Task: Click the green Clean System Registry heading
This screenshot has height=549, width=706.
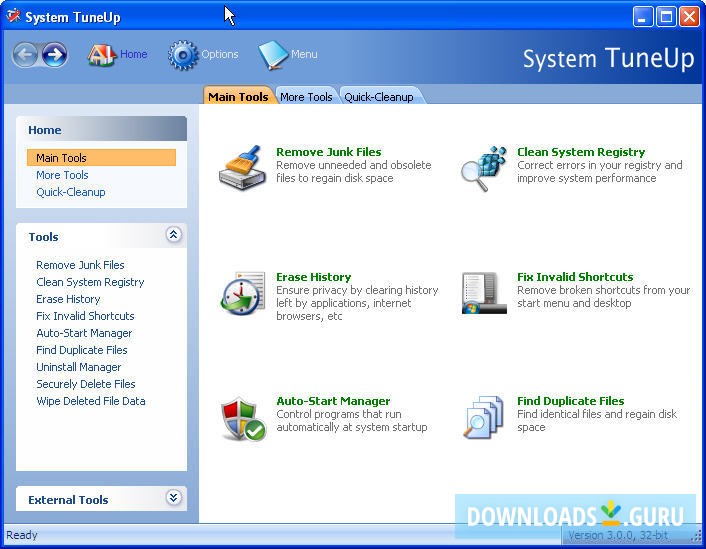Action: pyautogui.click(x=581, y=152)
